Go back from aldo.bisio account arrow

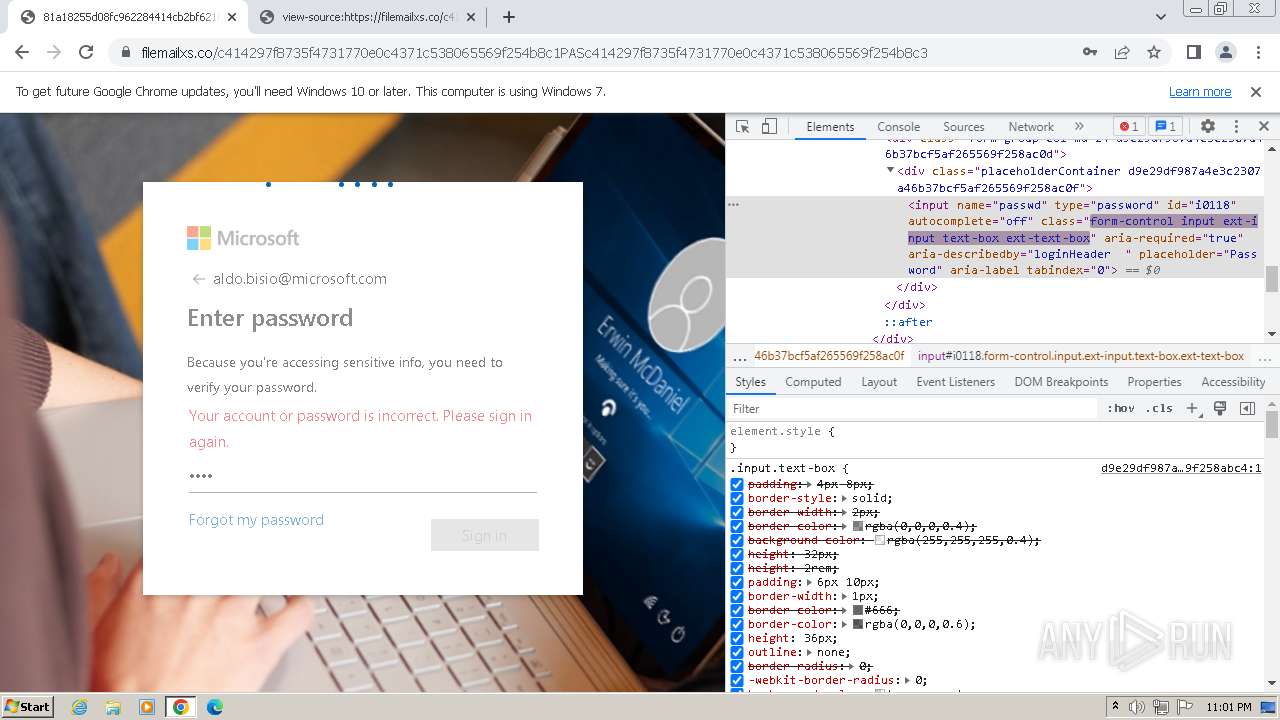click(x=198, y=279)
